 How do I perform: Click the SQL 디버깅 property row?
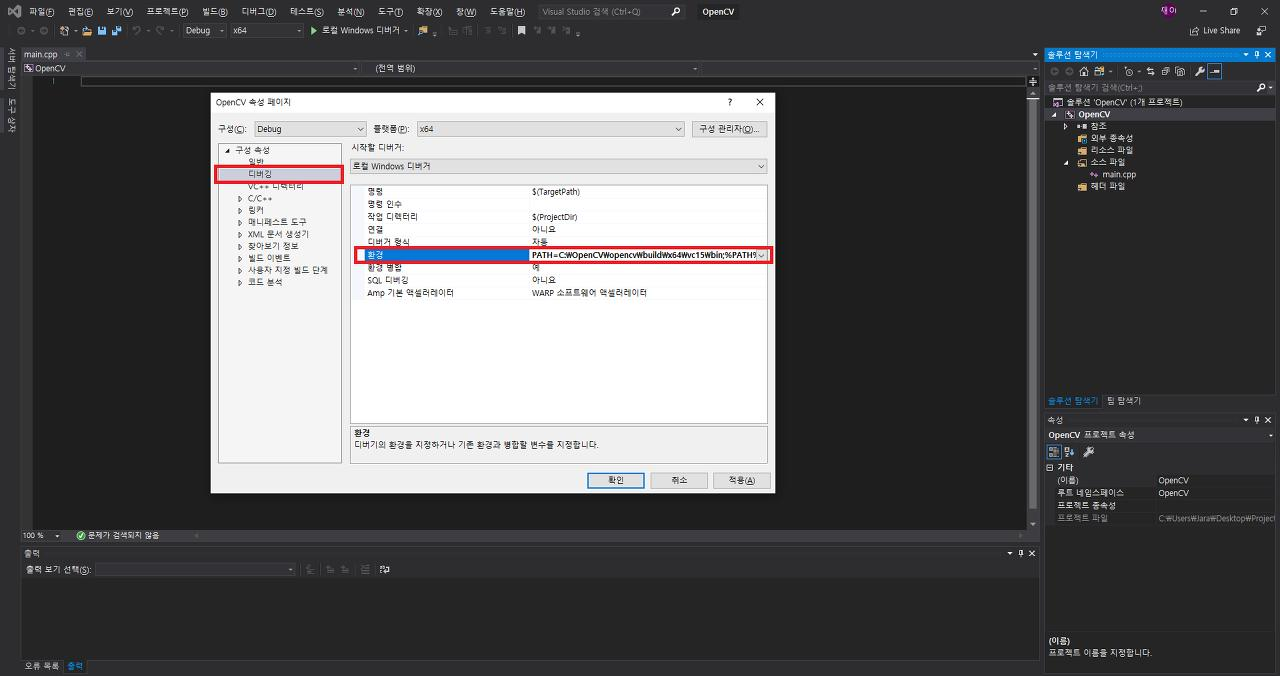click(559, 280)
